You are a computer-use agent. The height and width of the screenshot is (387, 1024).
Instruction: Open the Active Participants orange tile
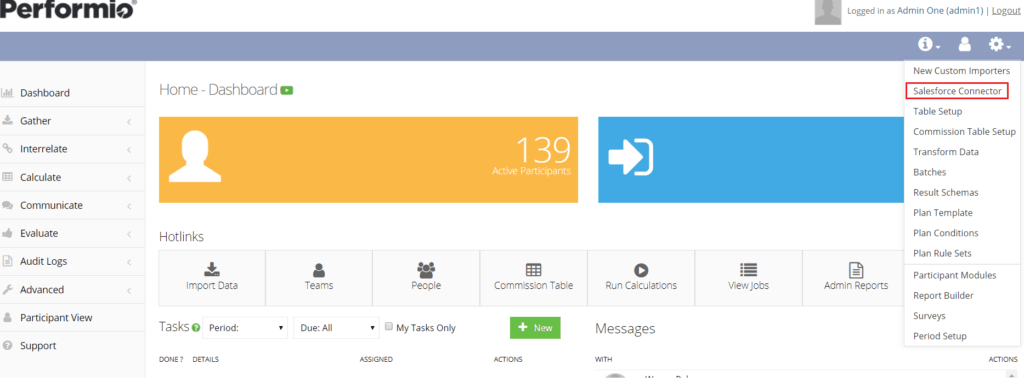[368, 160]
